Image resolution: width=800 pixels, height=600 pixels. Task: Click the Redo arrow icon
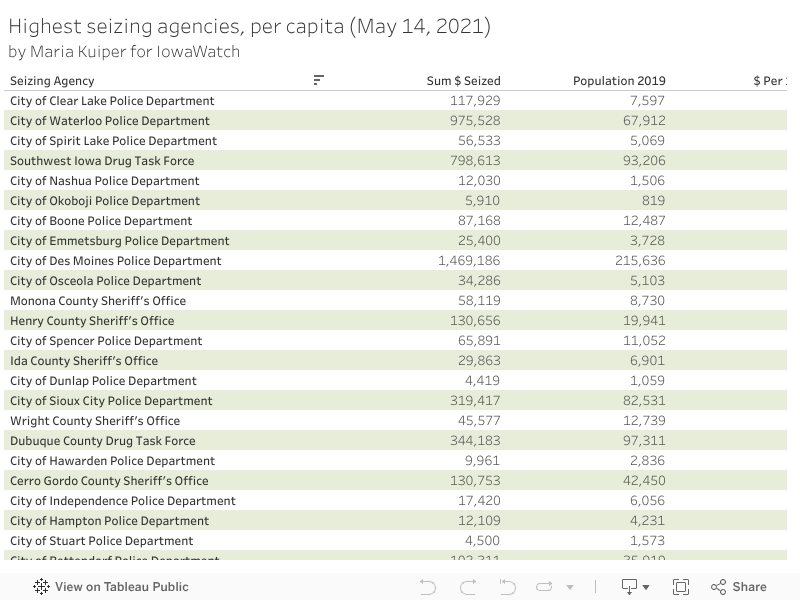[x=468, y=587]
